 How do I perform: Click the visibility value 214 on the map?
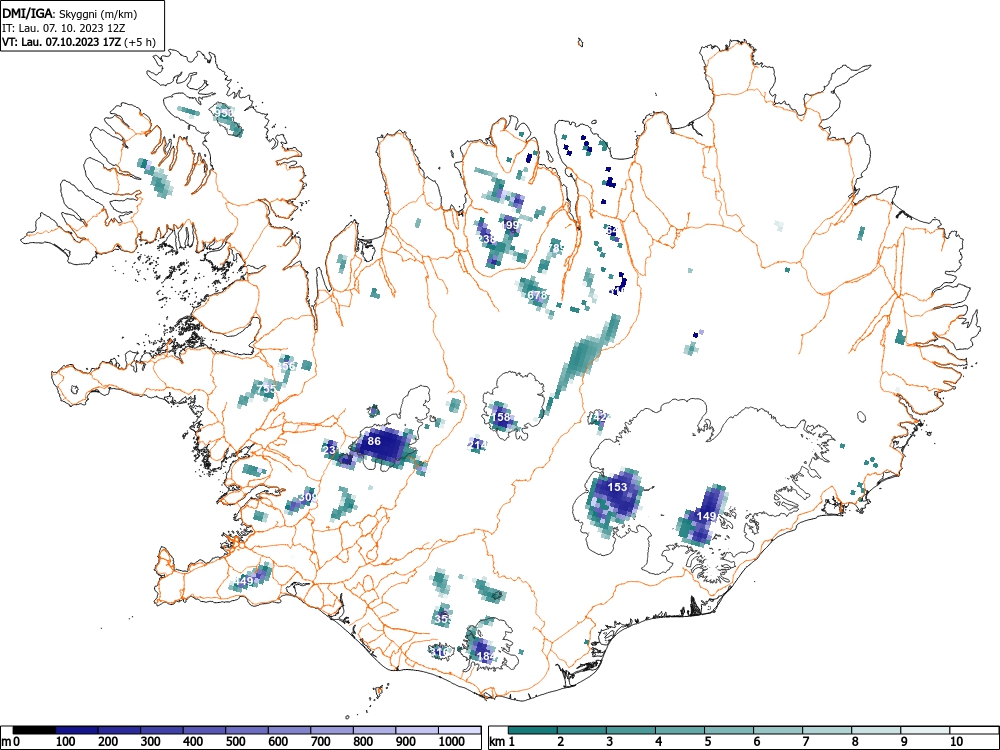tap(477, 444)
